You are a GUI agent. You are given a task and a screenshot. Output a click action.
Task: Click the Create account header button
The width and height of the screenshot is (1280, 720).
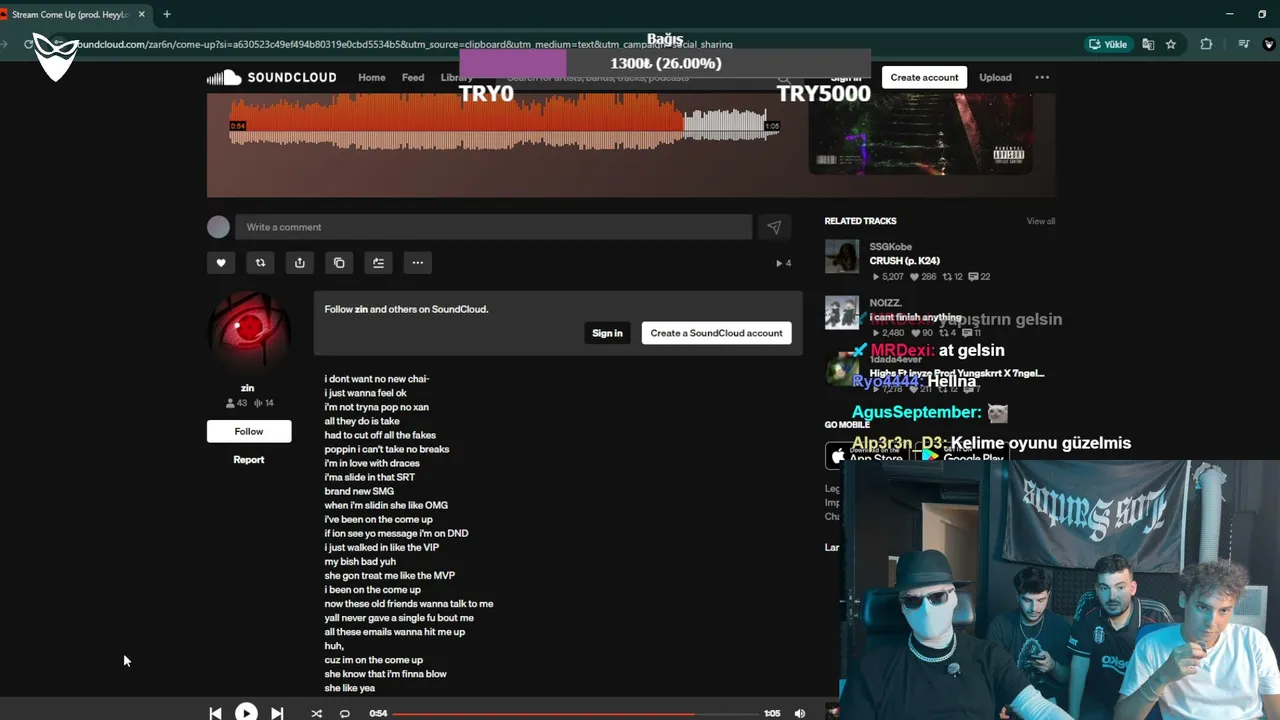click(x=924, y=77)
